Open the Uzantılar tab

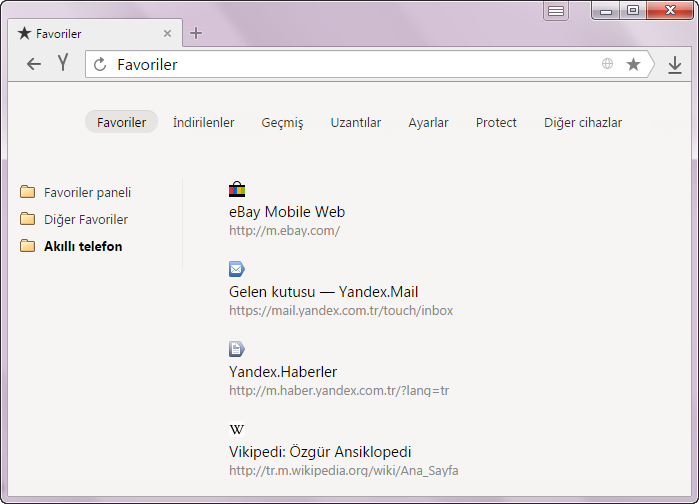tap(355, 122)
